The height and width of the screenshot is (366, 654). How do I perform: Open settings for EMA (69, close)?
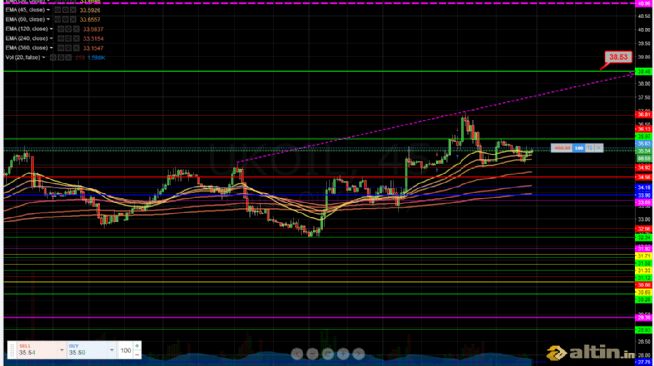coord(65,19)
